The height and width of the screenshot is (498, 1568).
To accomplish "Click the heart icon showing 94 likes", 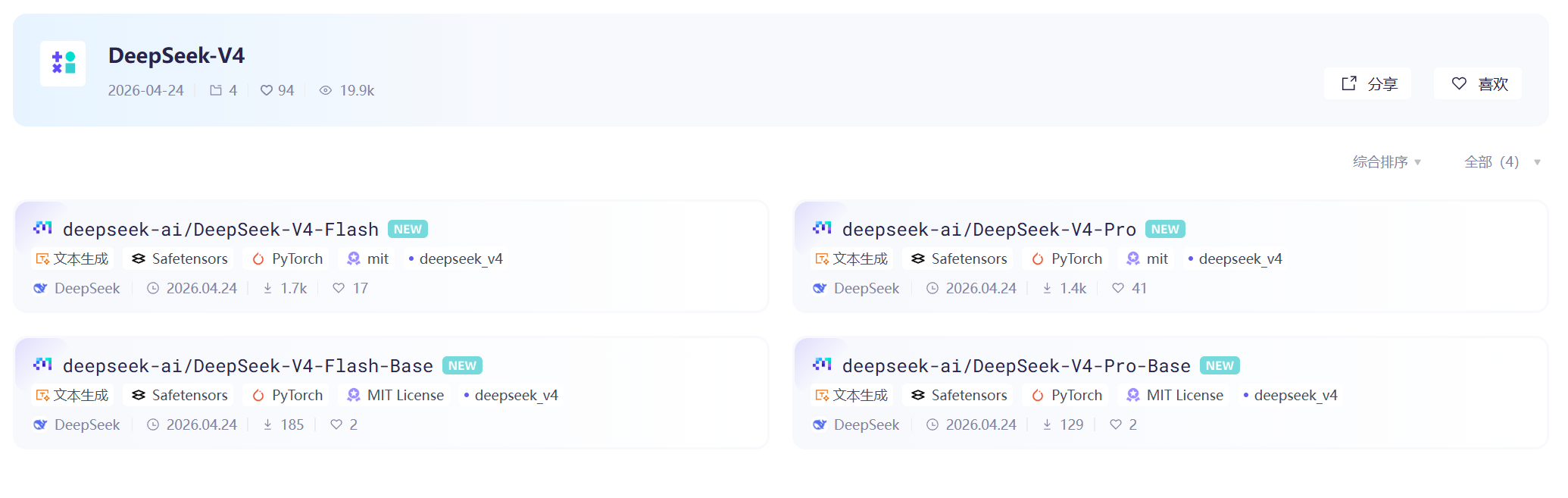I will (267, 90).
